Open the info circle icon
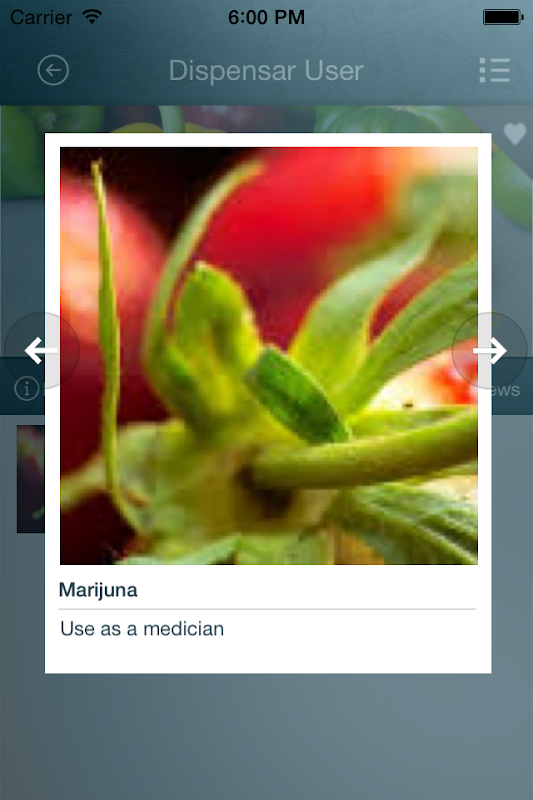Screen dimensions: 533x800 click(27, 389)
